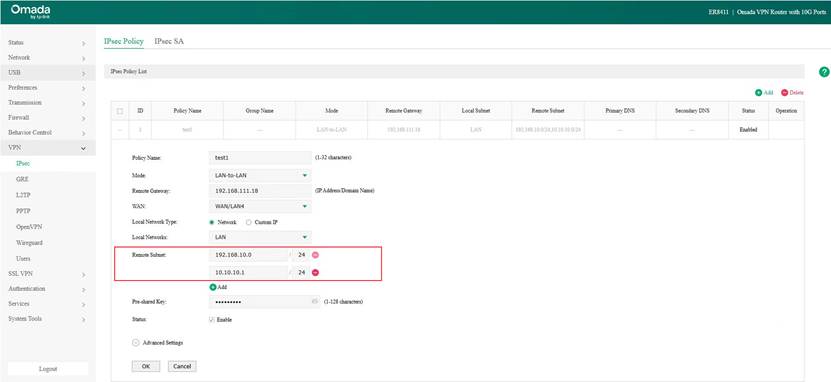Viewport: 831px width, 382px height.
Task: Click the Pre-shared Key password field
Action: [x=264, y=301]
